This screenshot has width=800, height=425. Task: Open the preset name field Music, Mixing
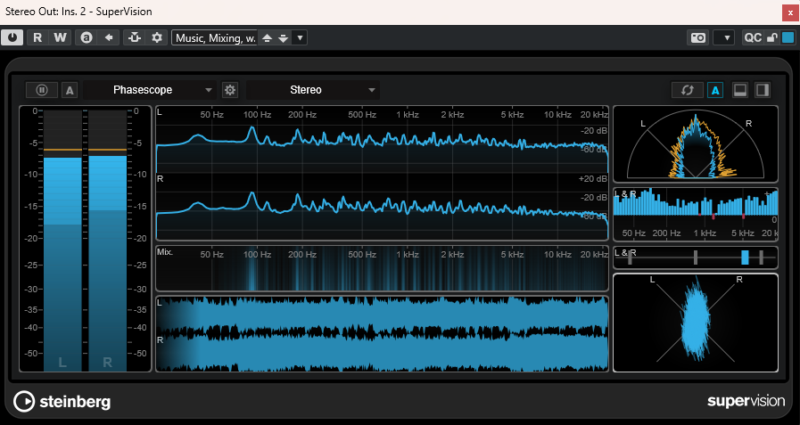point(215,38)
